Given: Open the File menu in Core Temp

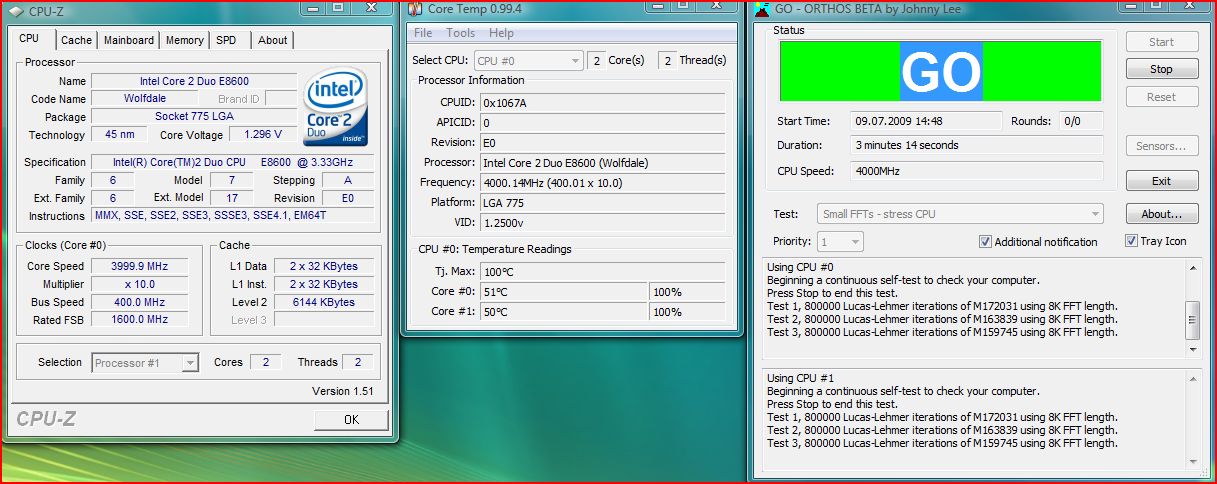Looking at the screenshot, I should point(424,33).
